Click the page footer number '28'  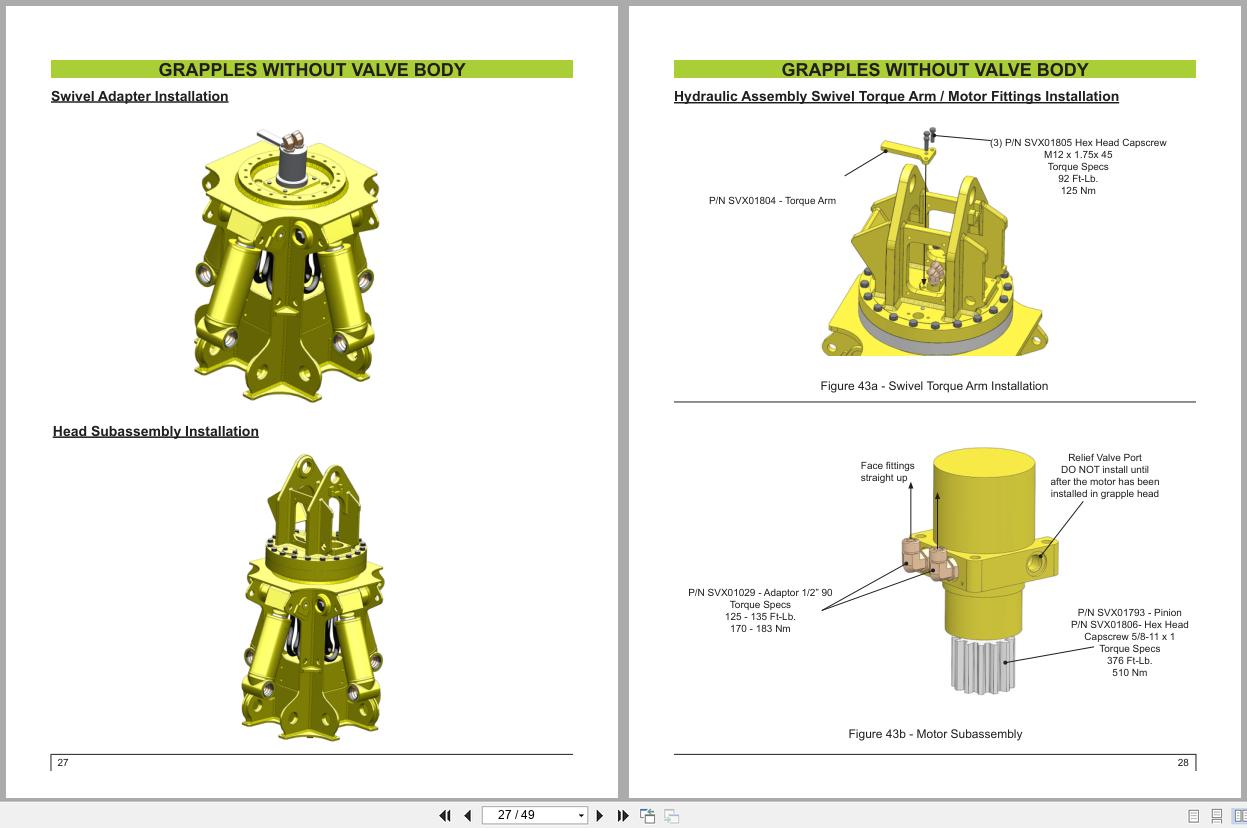(1182, 761)
